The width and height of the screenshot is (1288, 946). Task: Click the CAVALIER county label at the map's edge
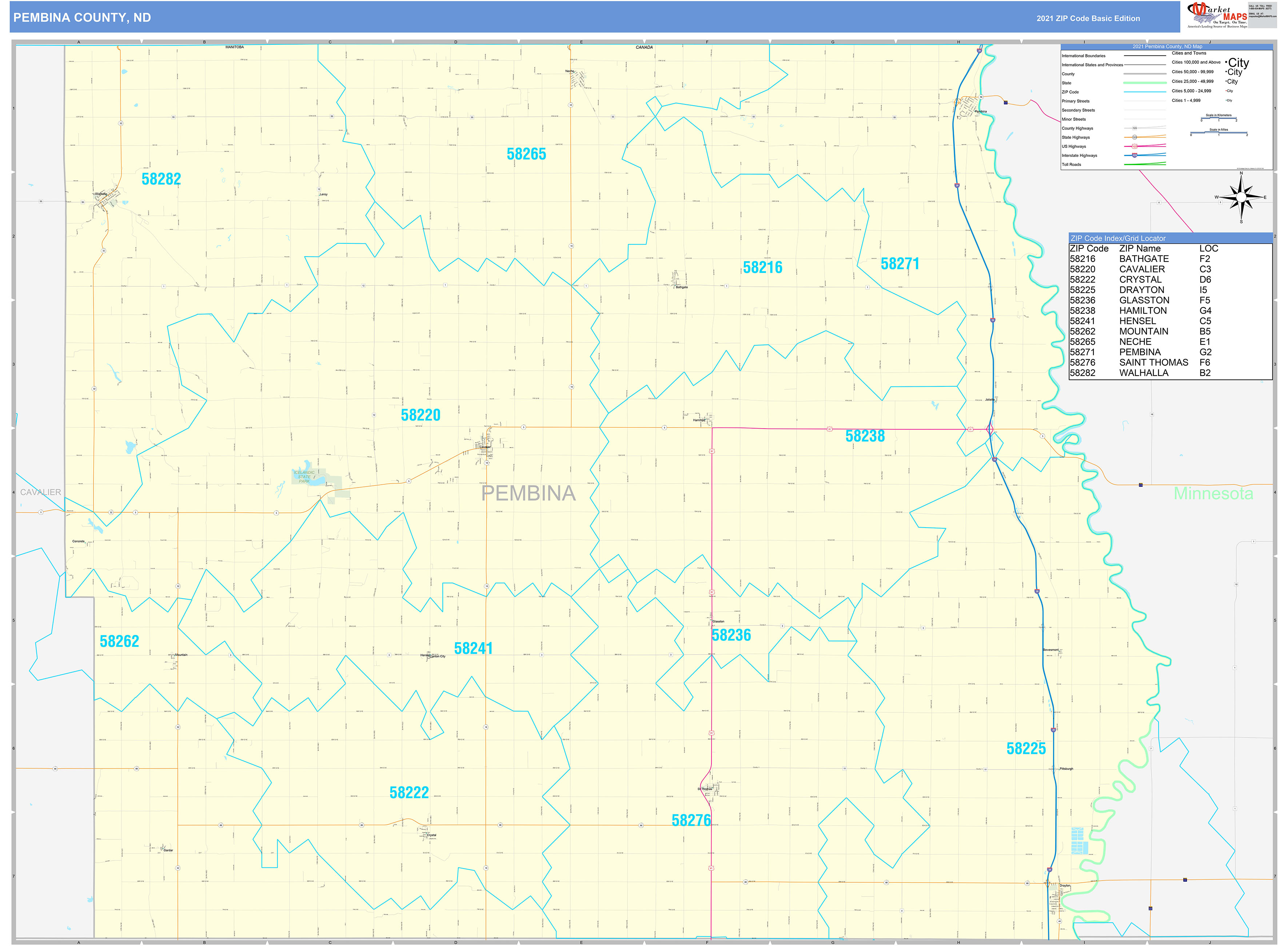point(41,493)
